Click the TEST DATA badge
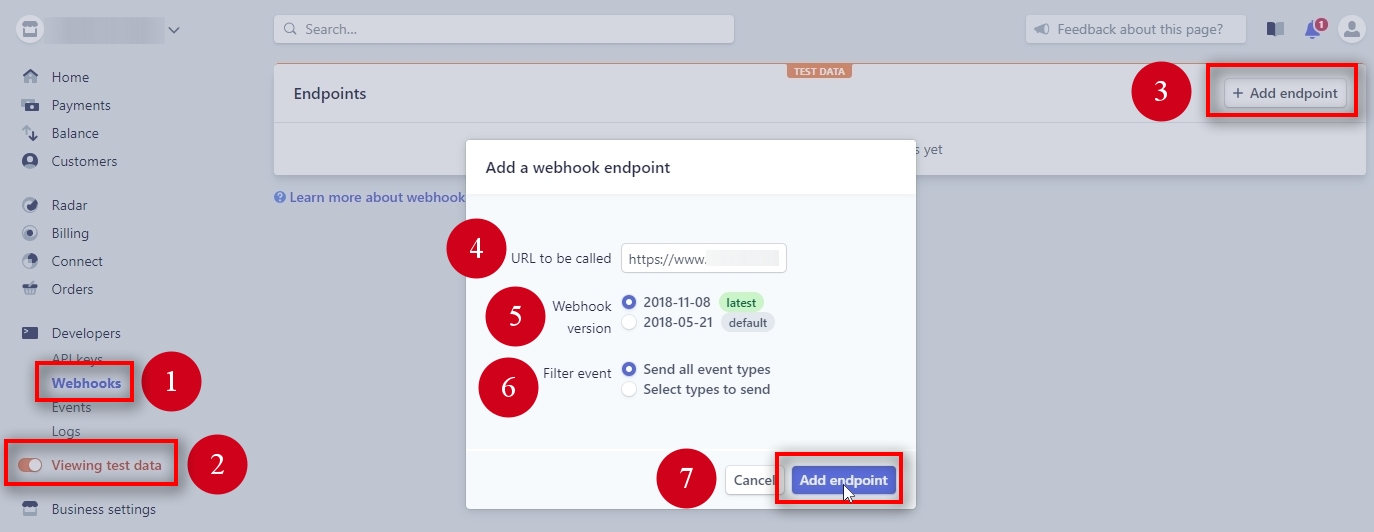Screen dimensions: 1374x532 pos(819,71)
